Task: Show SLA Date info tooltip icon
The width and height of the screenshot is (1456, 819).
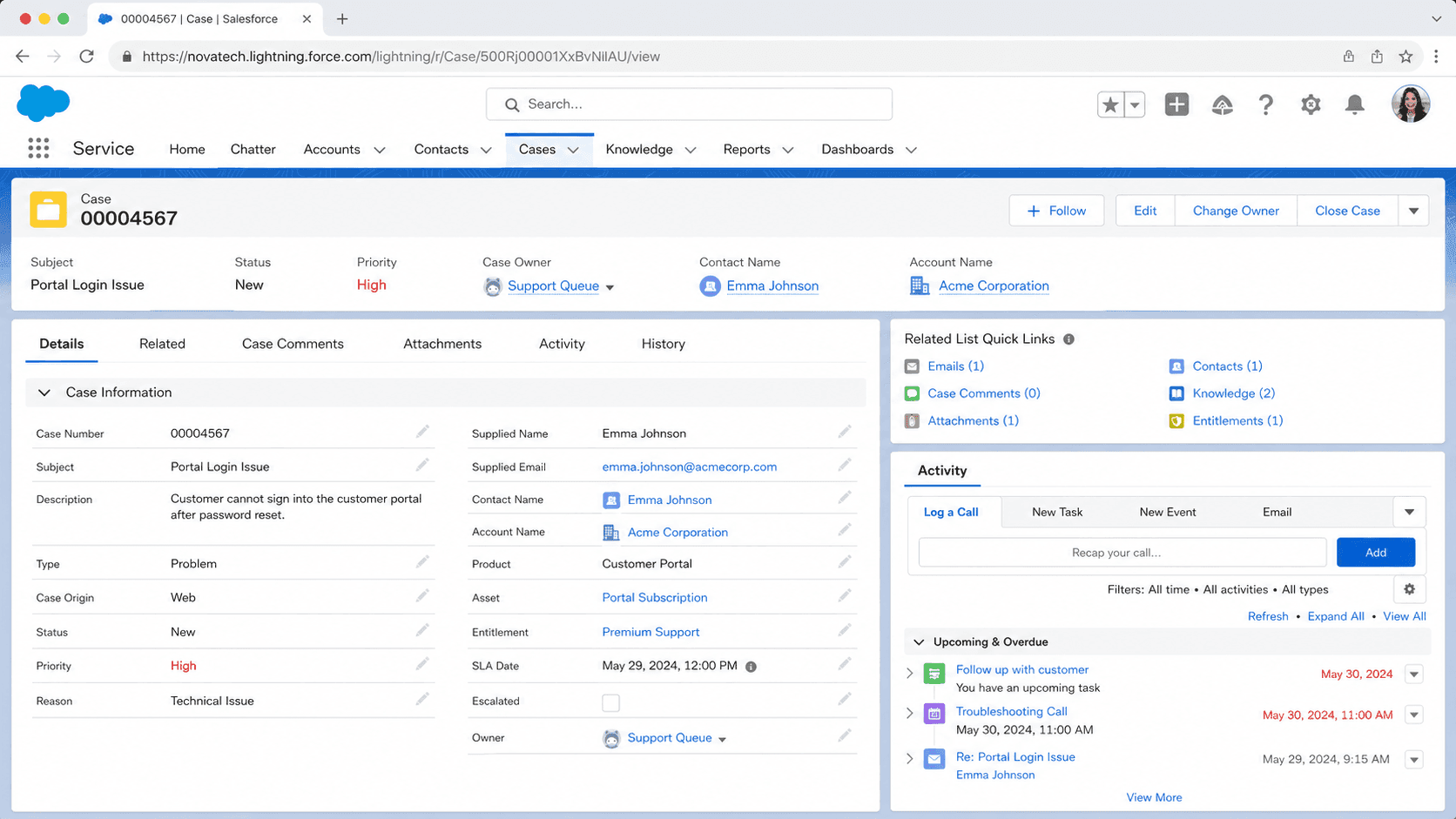Action: click(x=751, y=667)
